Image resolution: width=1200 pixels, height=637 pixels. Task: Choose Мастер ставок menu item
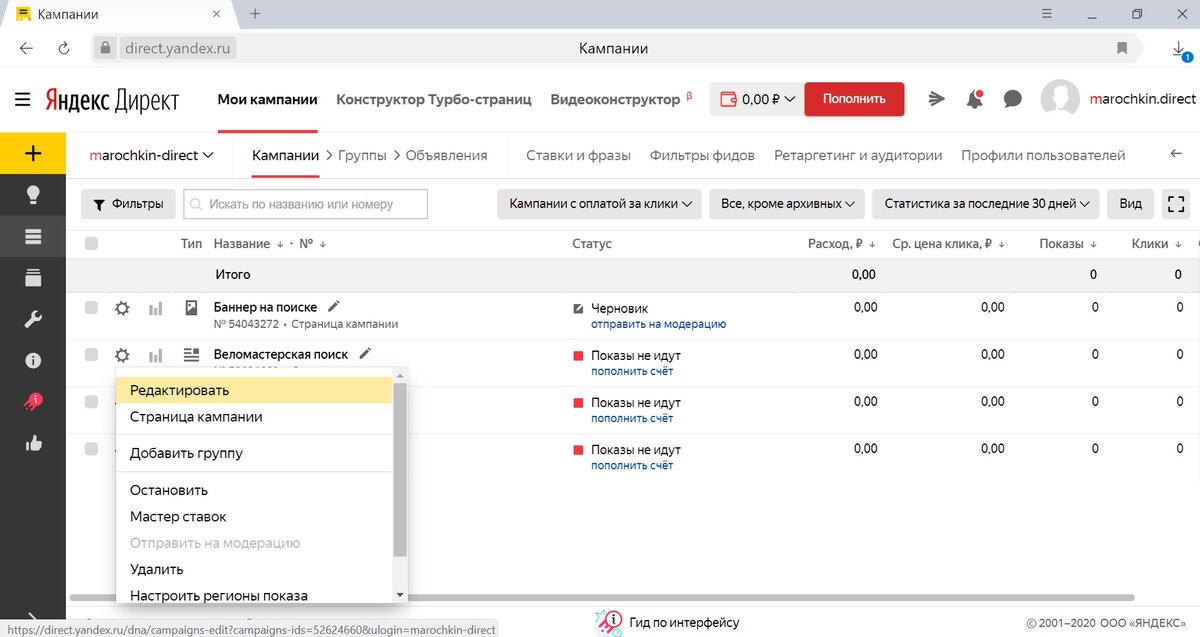tap(255, 516)
